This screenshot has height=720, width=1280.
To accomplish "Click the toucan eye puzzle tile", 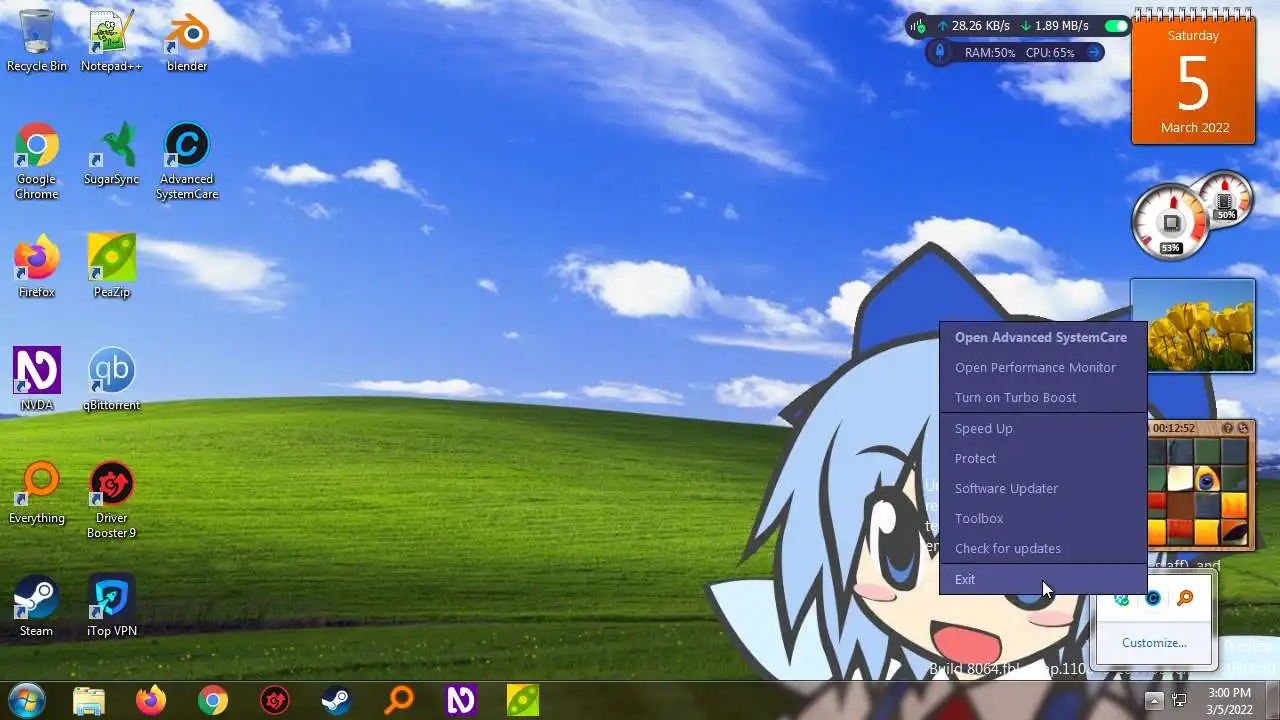I will (x=1209, y=479).
